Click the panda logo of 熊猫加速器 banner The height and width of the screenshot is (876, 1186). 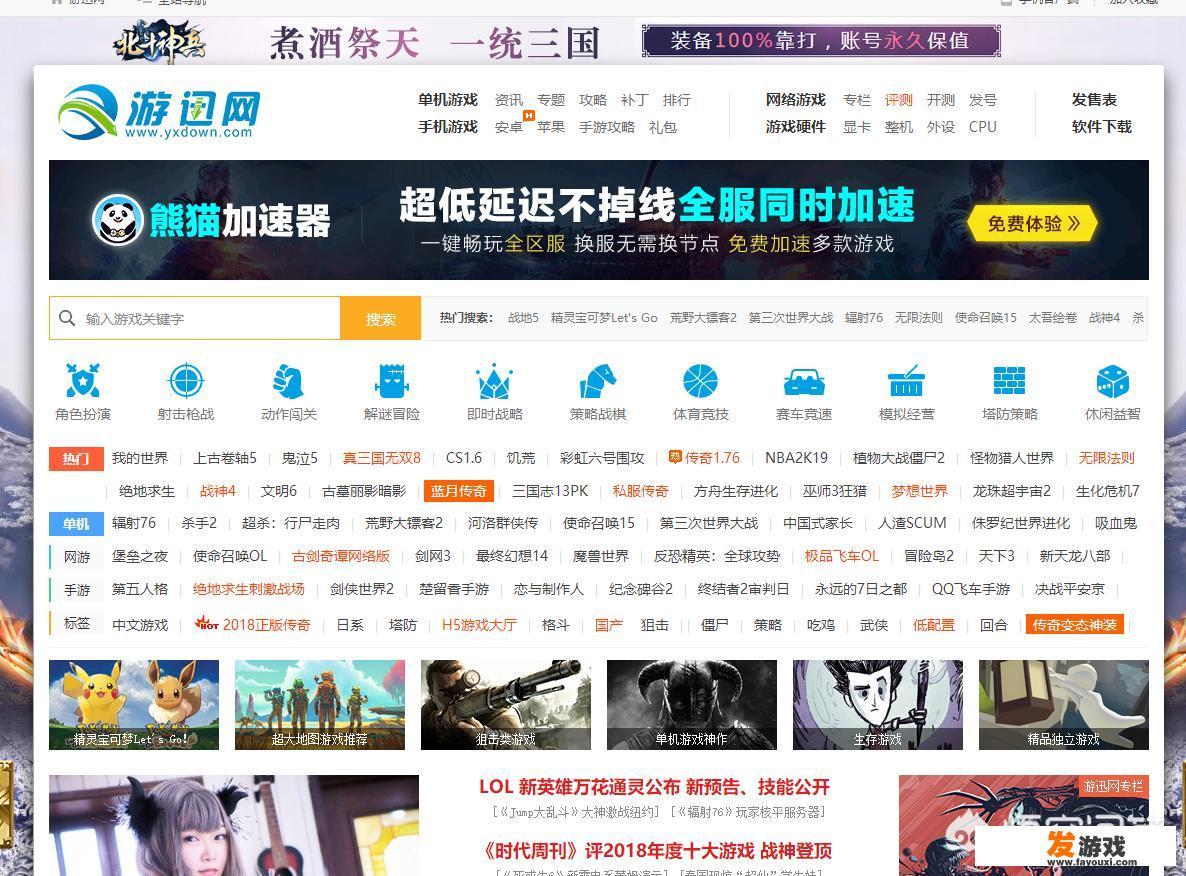point(118,220)
